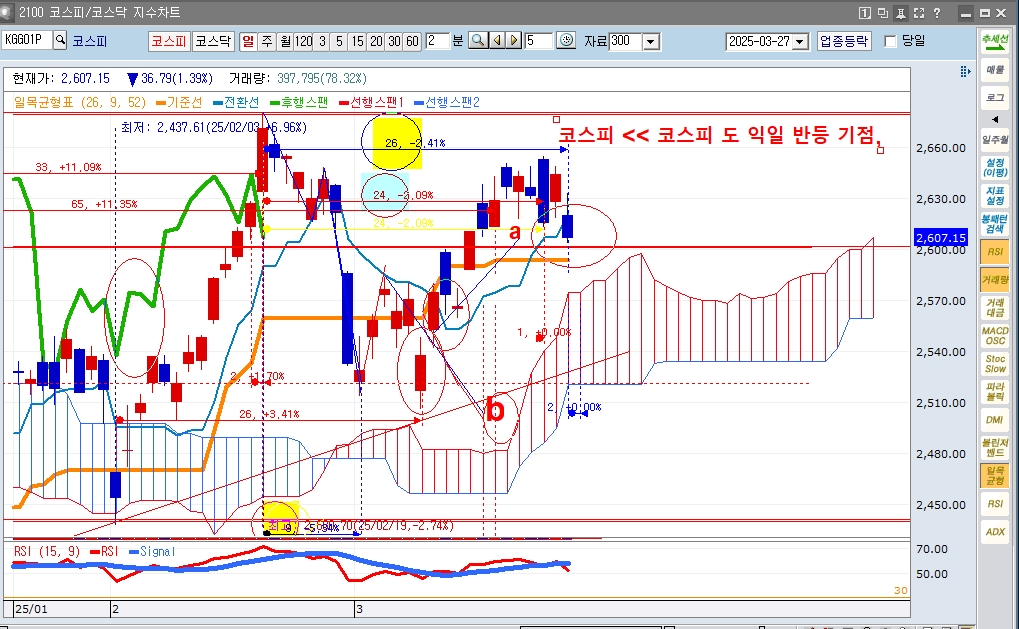Toggle the ADX indicator button
This screenshot has width=1019, height=629.
click(x=994, y=531)
